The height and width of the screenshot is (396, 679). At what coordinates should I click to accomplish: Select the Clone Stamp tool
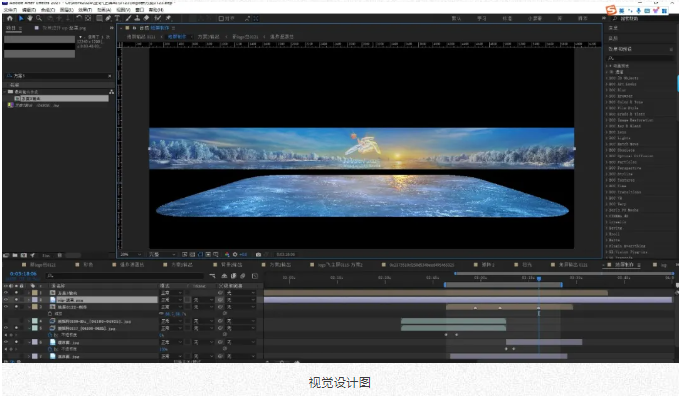[137, 18]
